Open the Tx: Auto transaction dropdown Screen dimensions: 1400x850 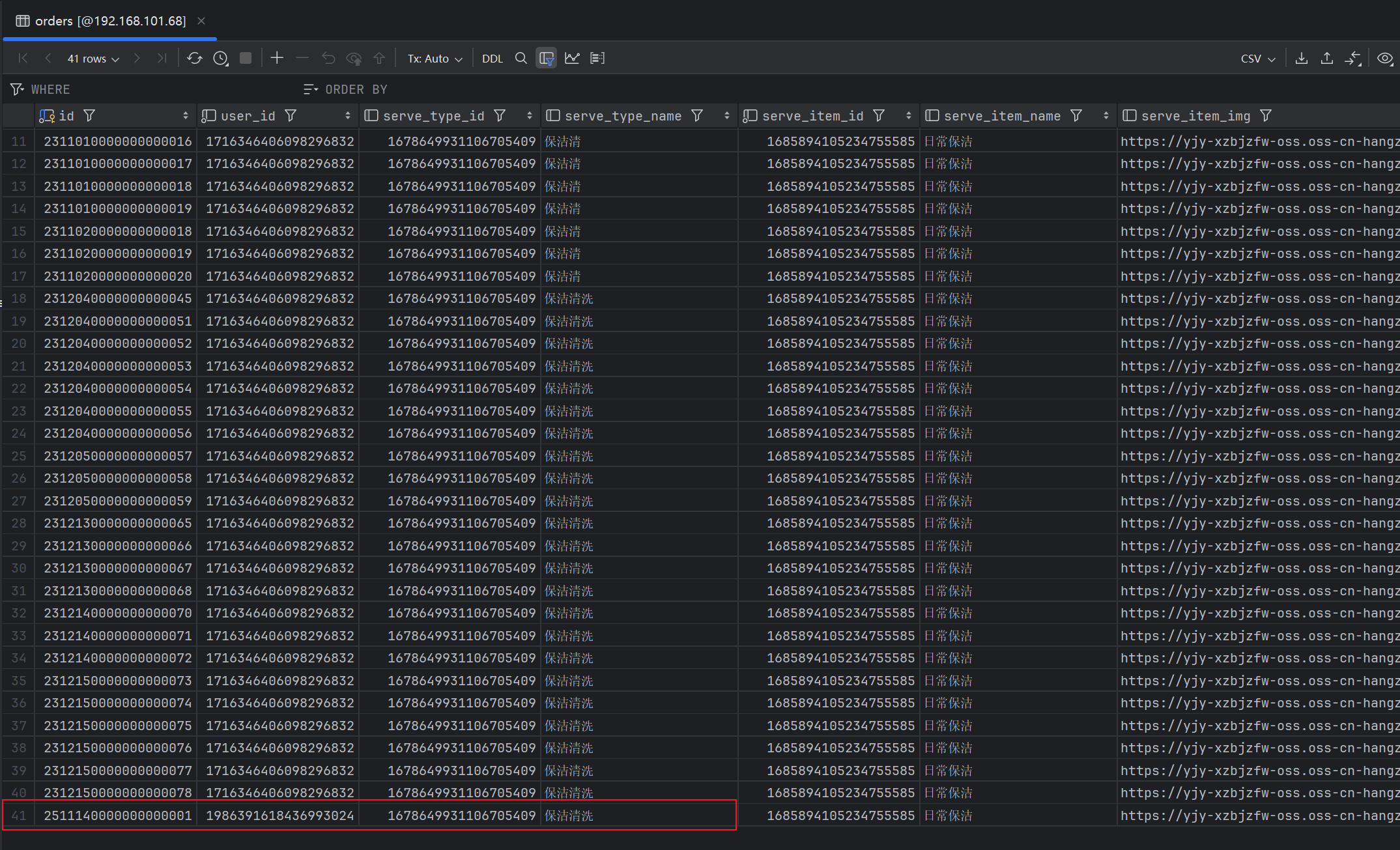click(435, 59)
